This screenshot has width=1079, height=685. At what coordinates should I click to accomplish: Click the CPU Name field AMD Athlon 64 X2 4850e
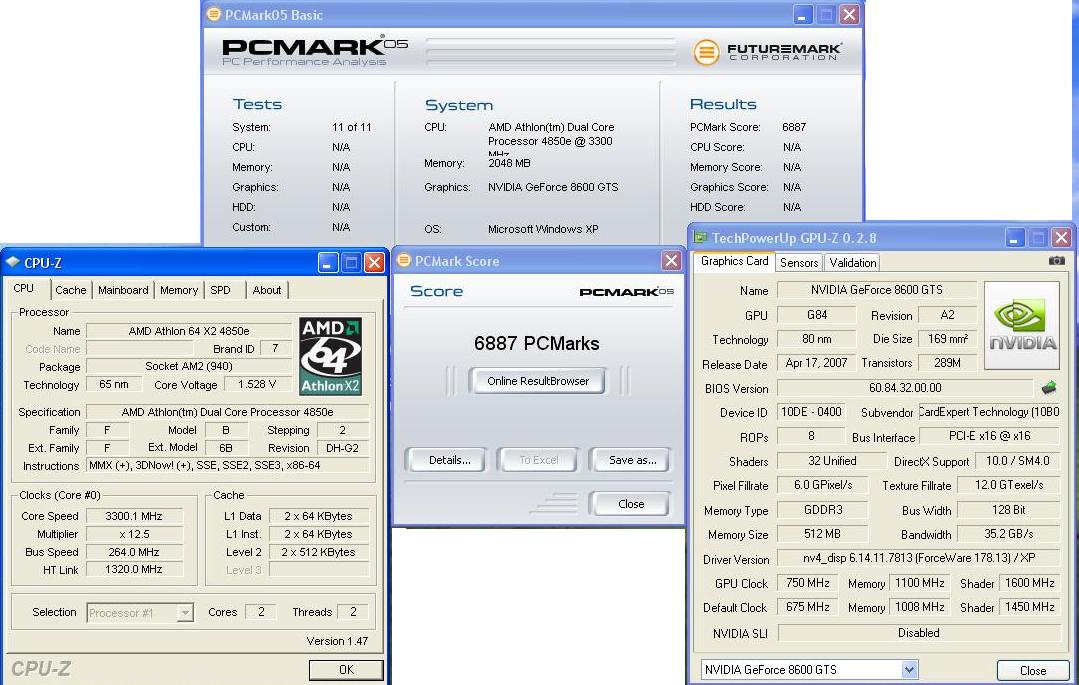click(189, 331)
